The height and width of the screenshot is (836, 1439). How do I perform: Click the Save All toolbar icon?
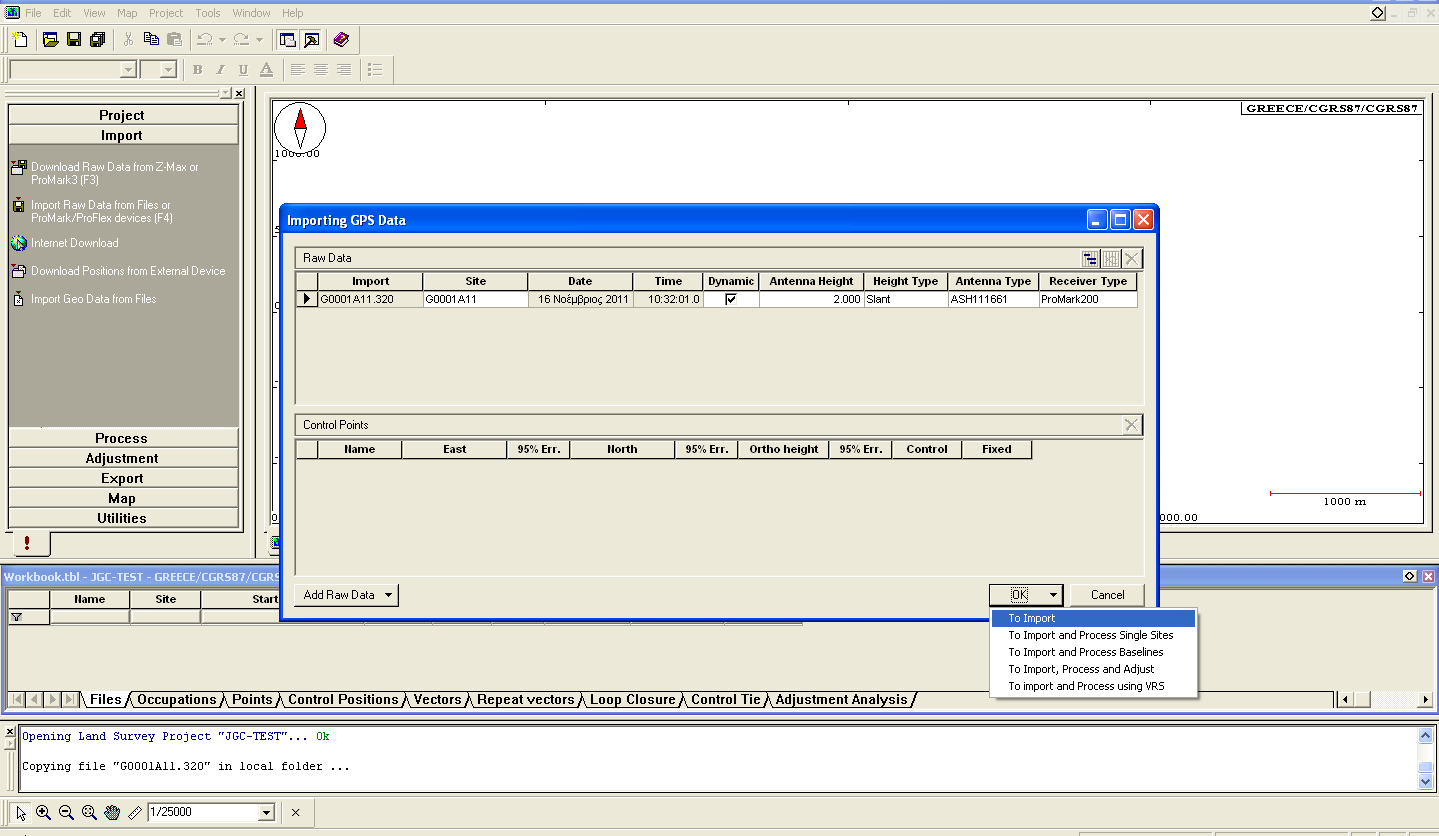(x=97, y=40)
